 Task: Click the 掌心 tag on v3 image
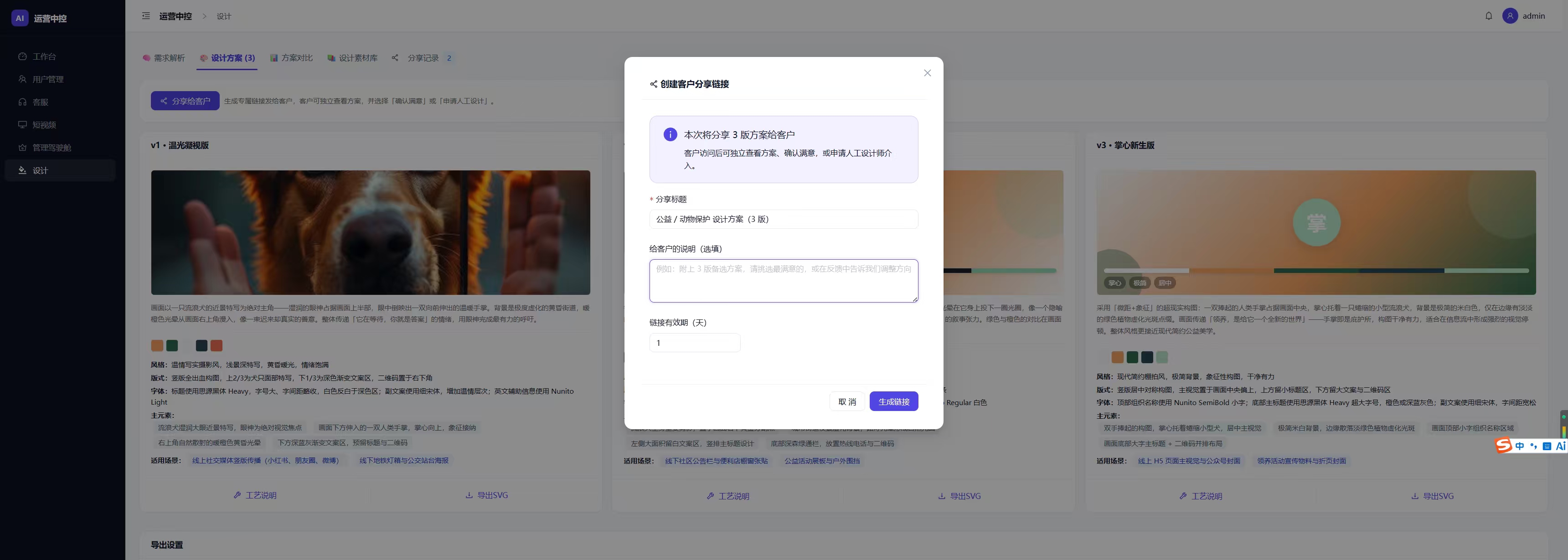pos(1114,283)
